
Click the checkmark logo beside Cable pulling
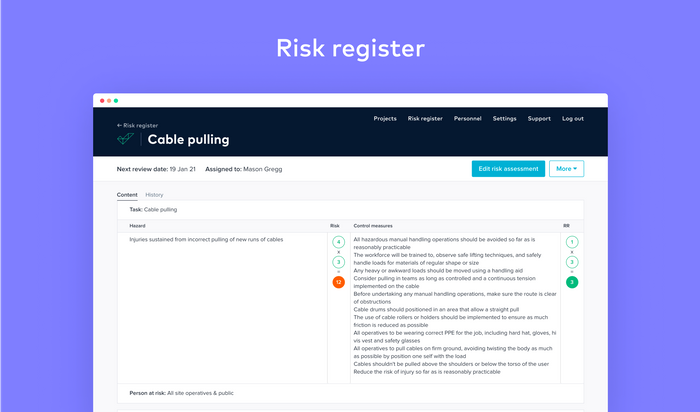point(125,139)
